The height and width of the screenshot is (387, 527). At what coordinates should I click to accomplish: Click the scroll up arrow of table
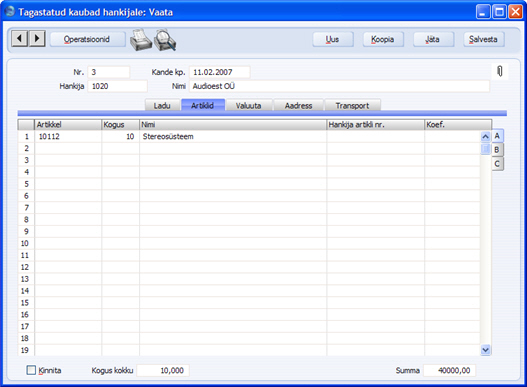(x=485, y=137)
